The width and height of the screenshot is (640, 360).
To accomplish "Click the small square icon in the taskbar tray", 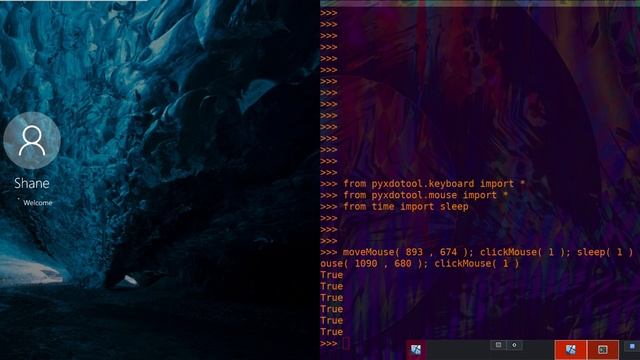I will [x=498, y=345].
